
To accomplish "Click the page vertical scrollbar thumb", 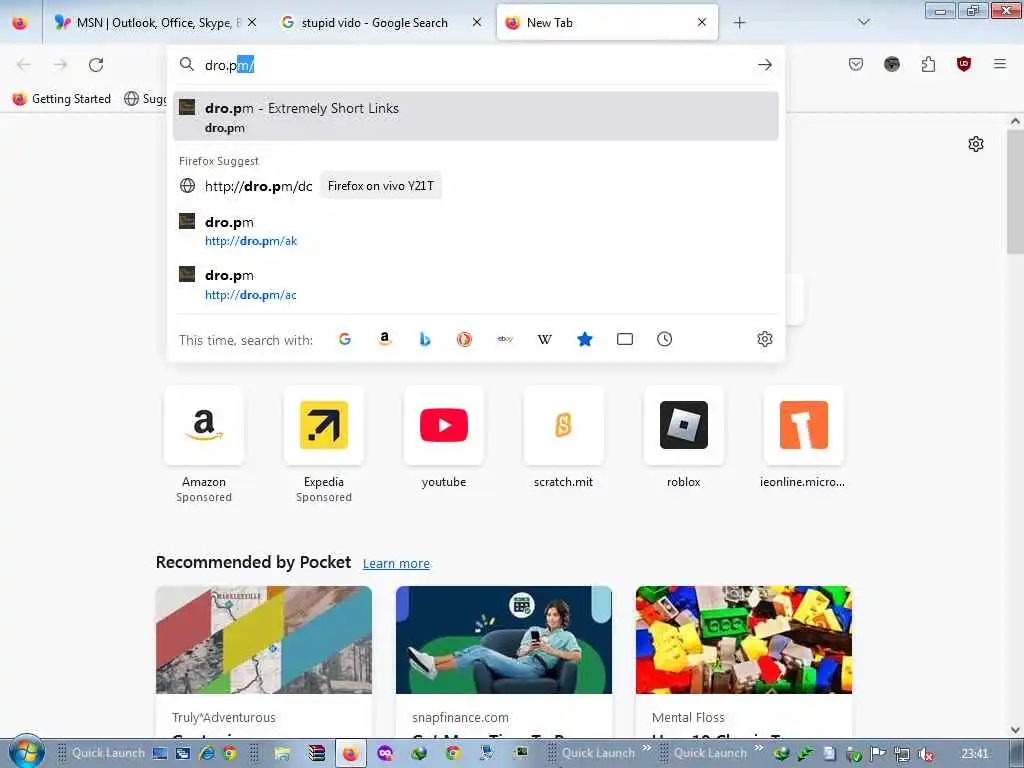I will (1015, 191).
